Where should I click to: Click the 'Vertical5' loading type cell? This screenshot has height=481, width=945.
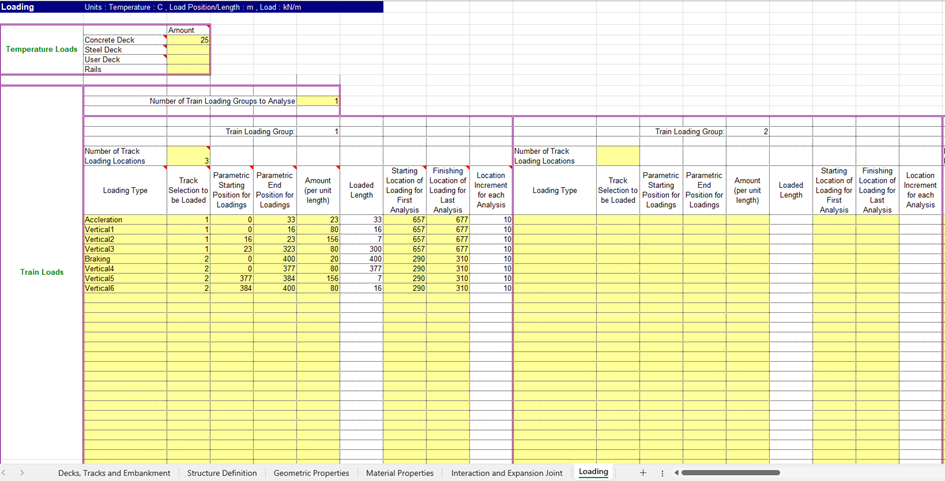click(125, 278)
